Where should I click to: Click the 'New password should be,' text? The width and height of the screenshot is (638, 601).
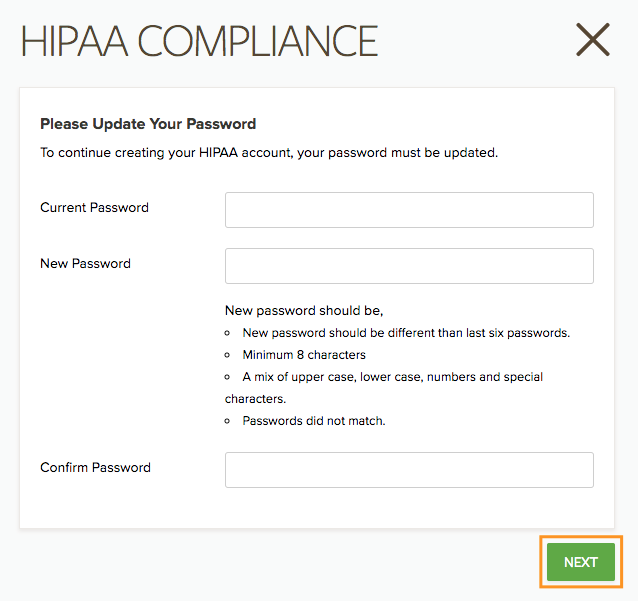click(304, 311)
